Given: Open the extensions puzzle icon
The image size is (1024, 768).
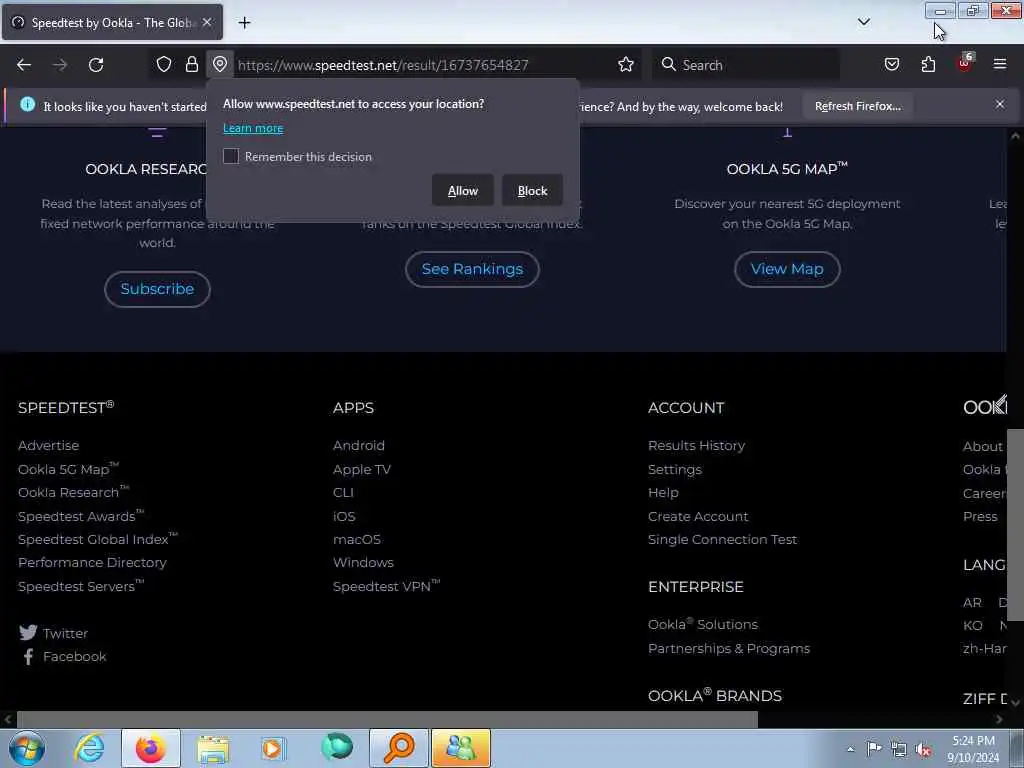Looking at the screenshot, I should [x=928, y=64].
